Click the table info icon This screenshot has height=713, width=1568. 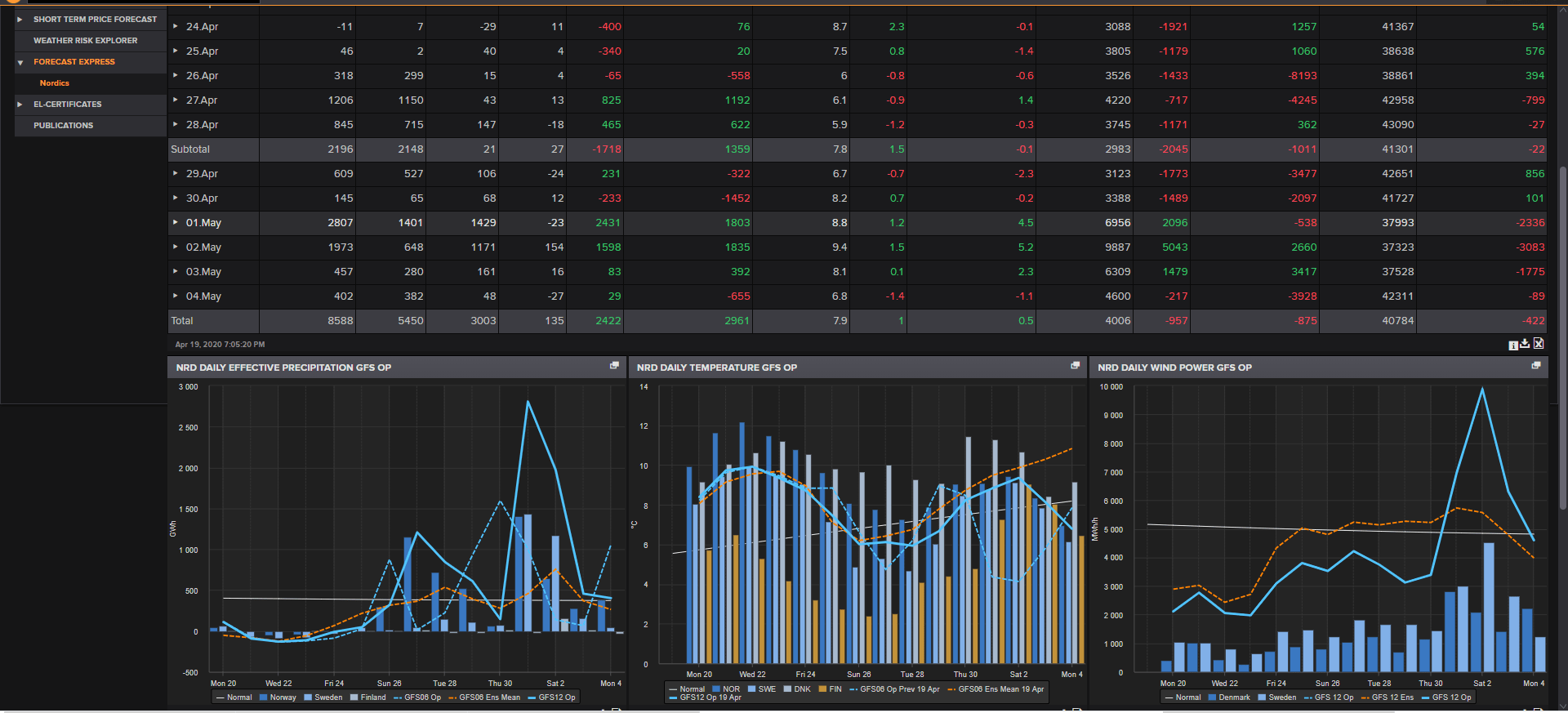pyautogui.click(x=1512, y=345)
